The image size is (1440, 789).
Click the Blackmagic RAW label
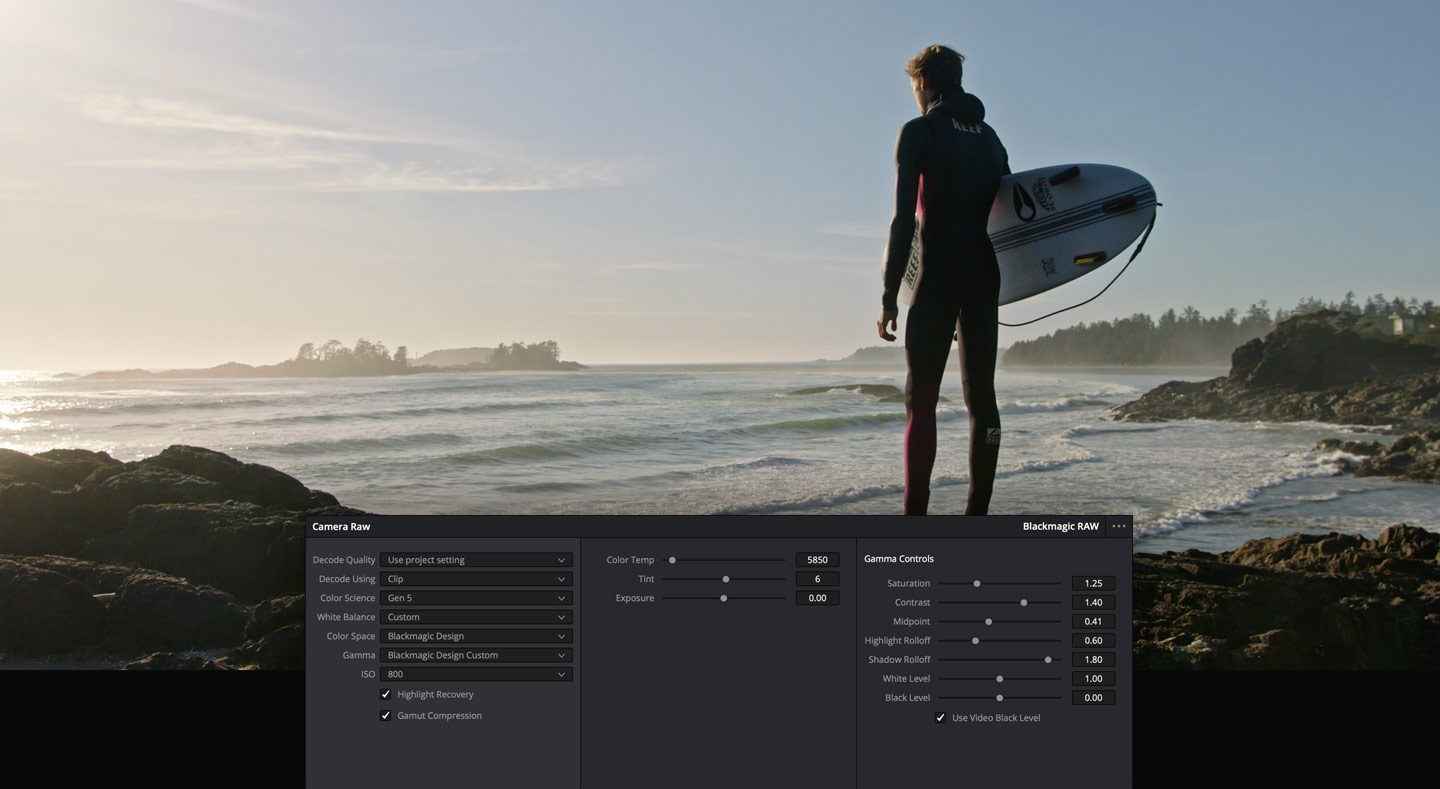coord(1060,525)
